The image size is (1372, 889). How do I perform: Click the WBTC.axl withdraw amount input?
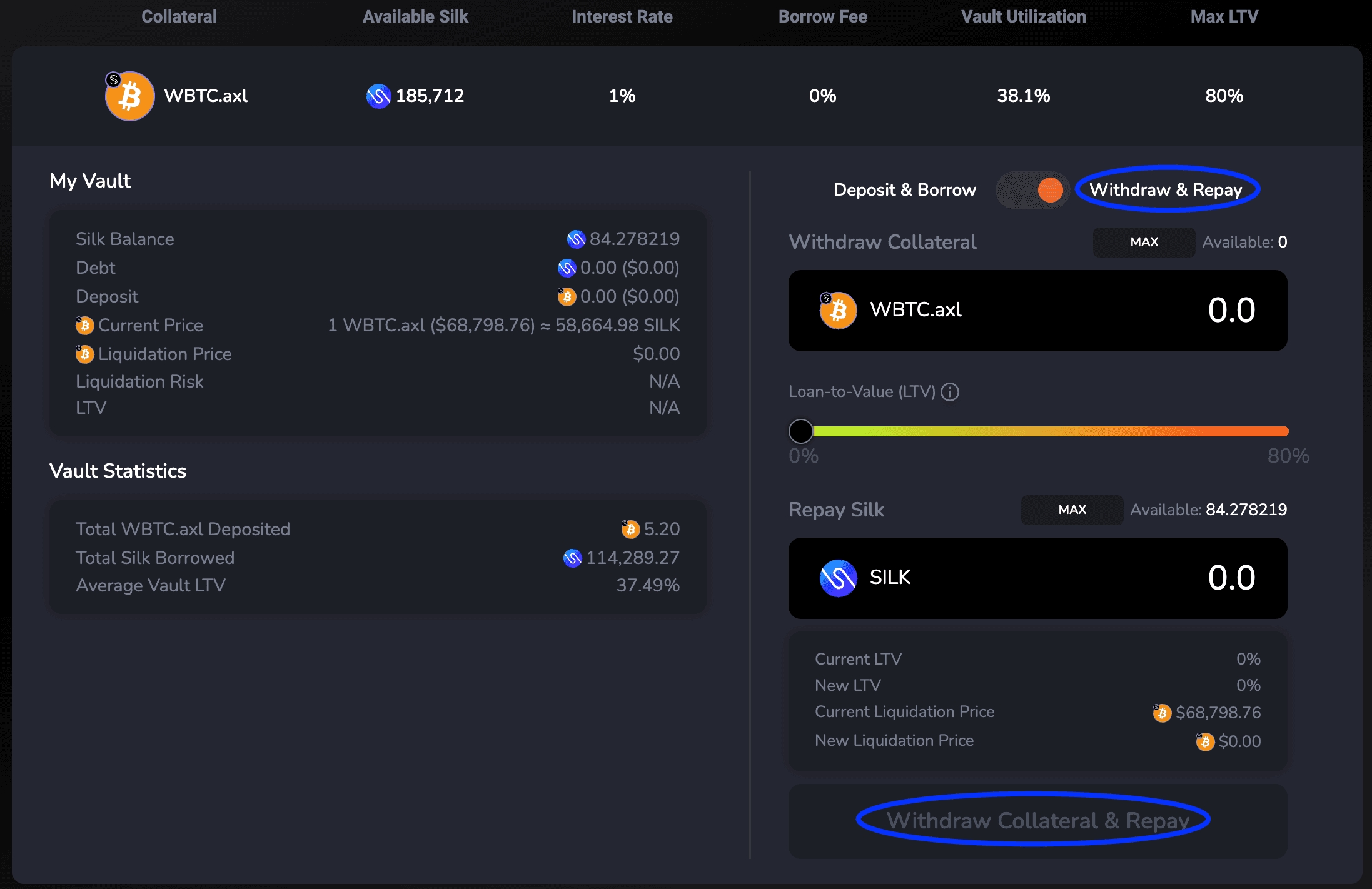[x=1231, y=310]
